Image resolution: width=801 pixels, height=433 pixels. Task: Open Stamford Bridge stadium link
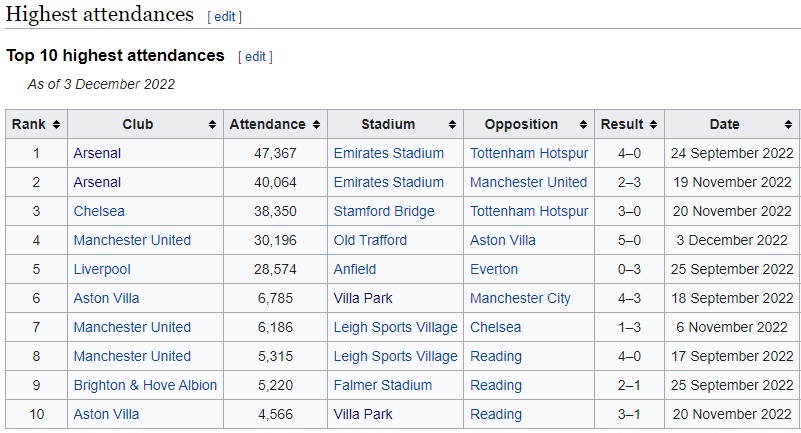click(384, 211)
